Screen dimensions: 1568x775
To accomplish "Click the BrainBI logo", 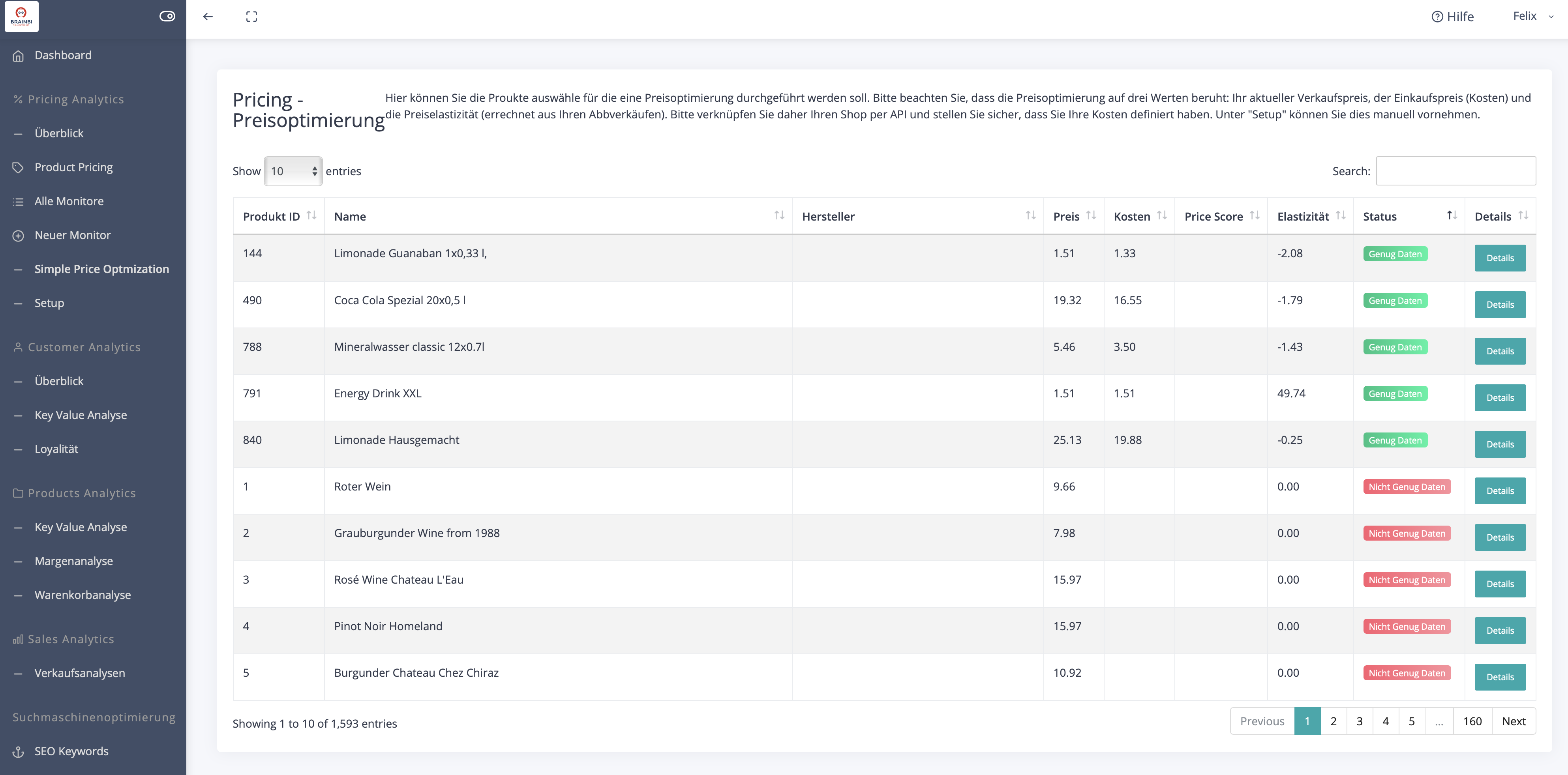I will click(21, 16).
